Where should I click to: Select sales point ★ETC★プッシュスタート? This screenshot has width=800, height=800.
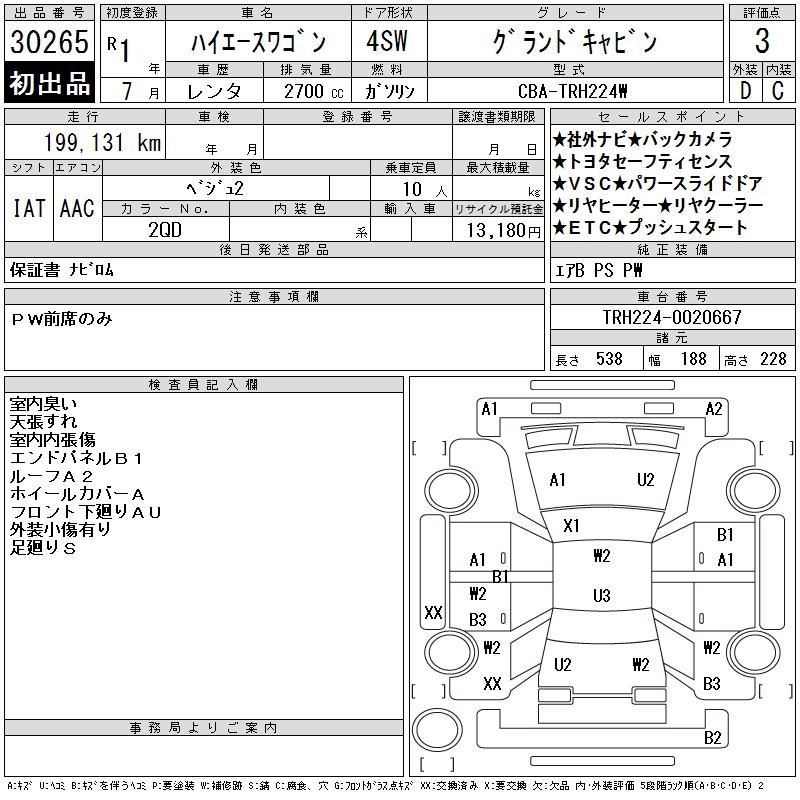pos(650,228)
